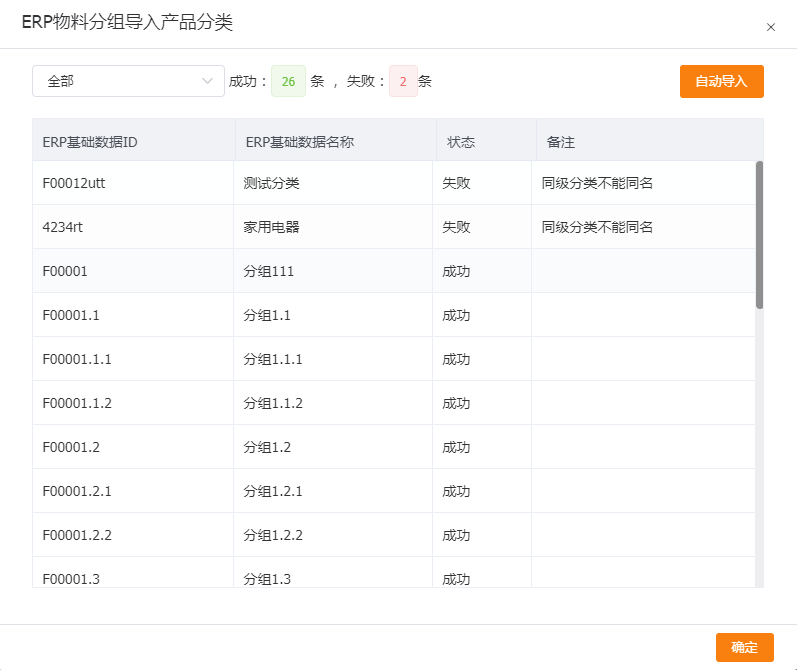The width and height of the screenshot is (797, 670).
Task: Select row with ID F00001.2.2
Action: click(x=77, y=535)
